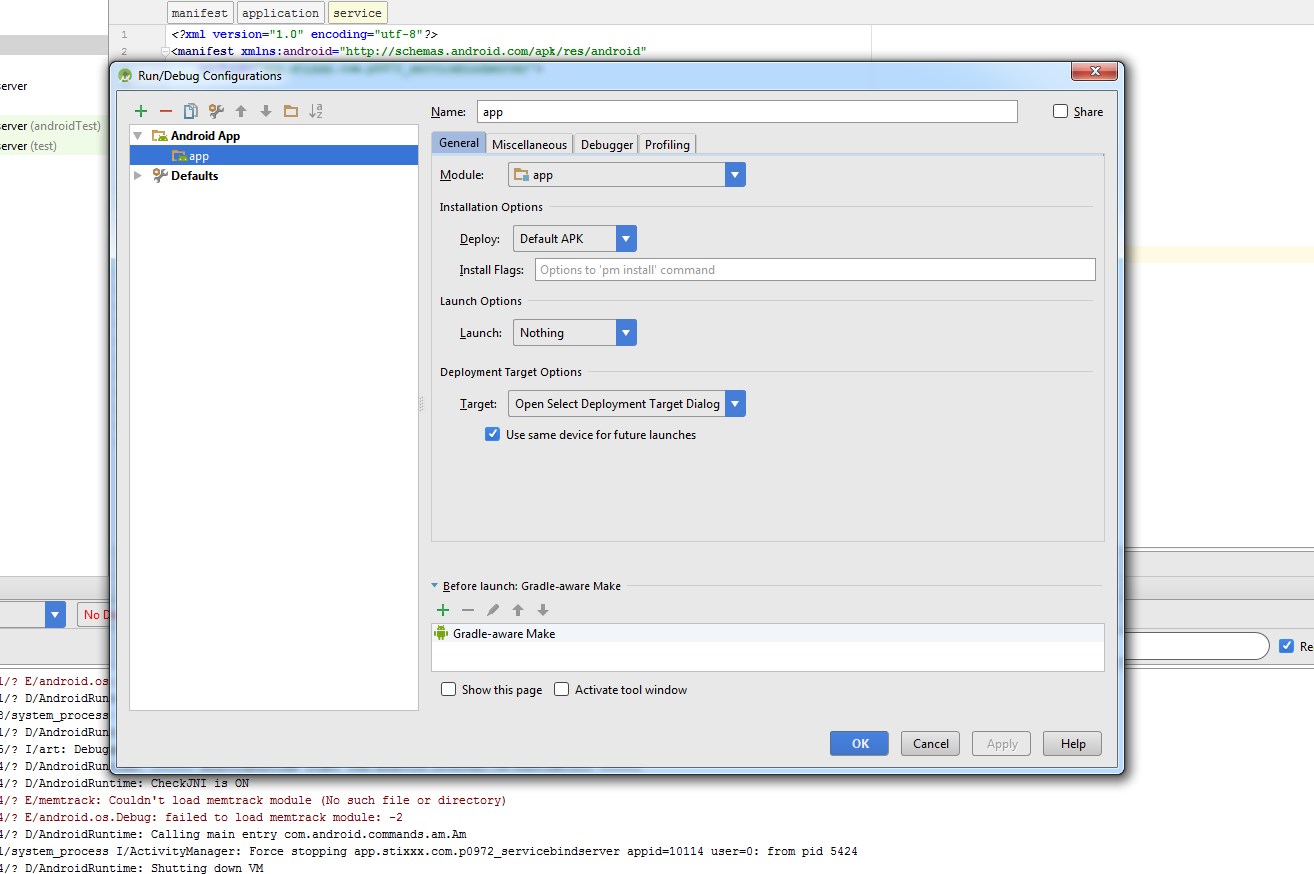
Task: Open edit defaults wrench icon
Action: [216, 111]
